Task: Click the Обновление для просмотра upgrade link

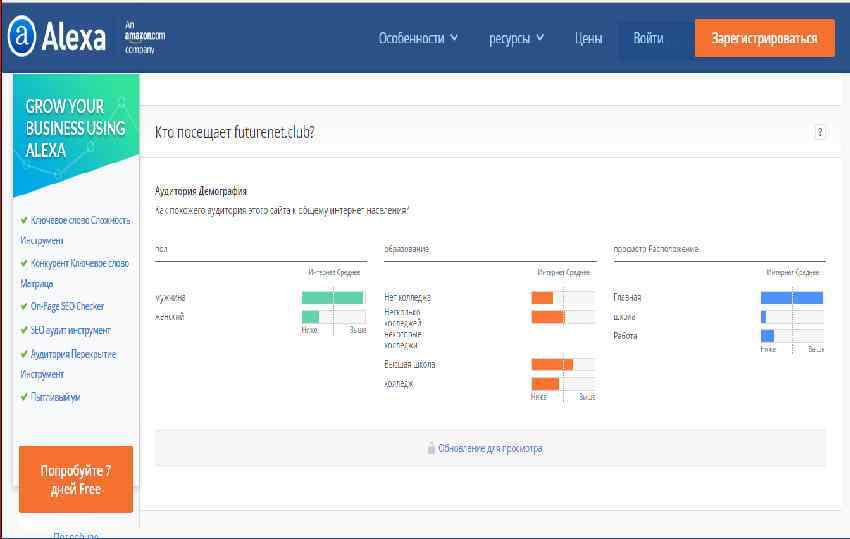Action: 490,448
